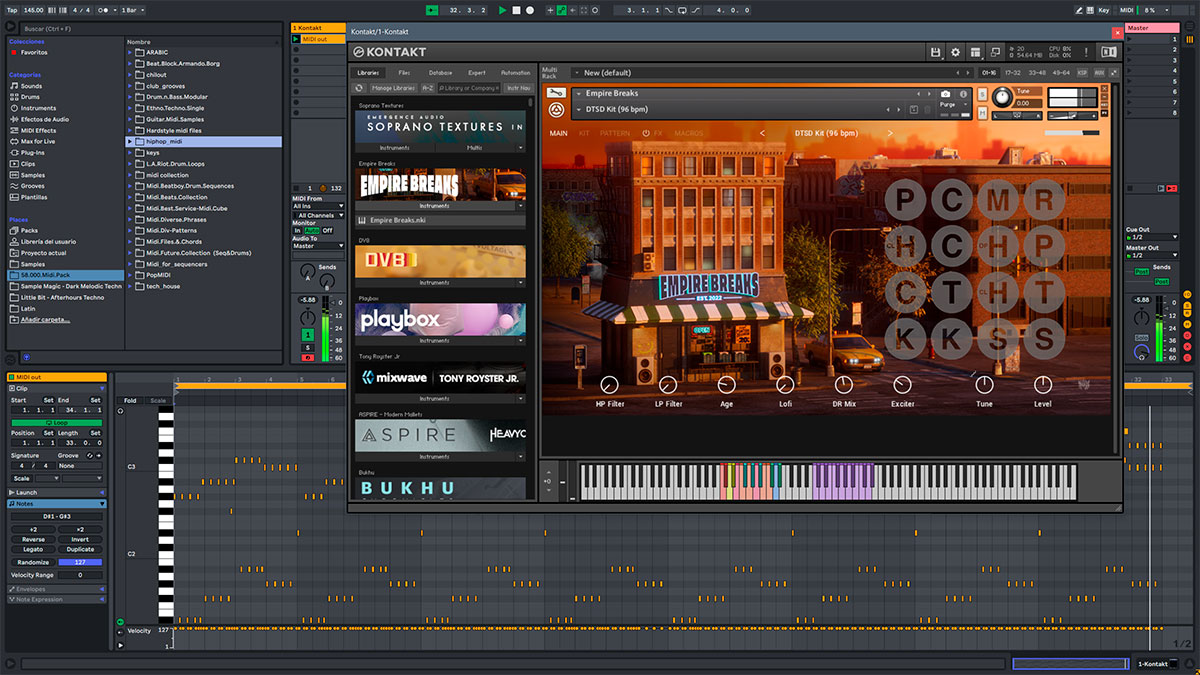This screenshot has width=1200, height=675.
Task: Click Añadir carpeta link
Action: pyautogui.click(x=47, y=320)
